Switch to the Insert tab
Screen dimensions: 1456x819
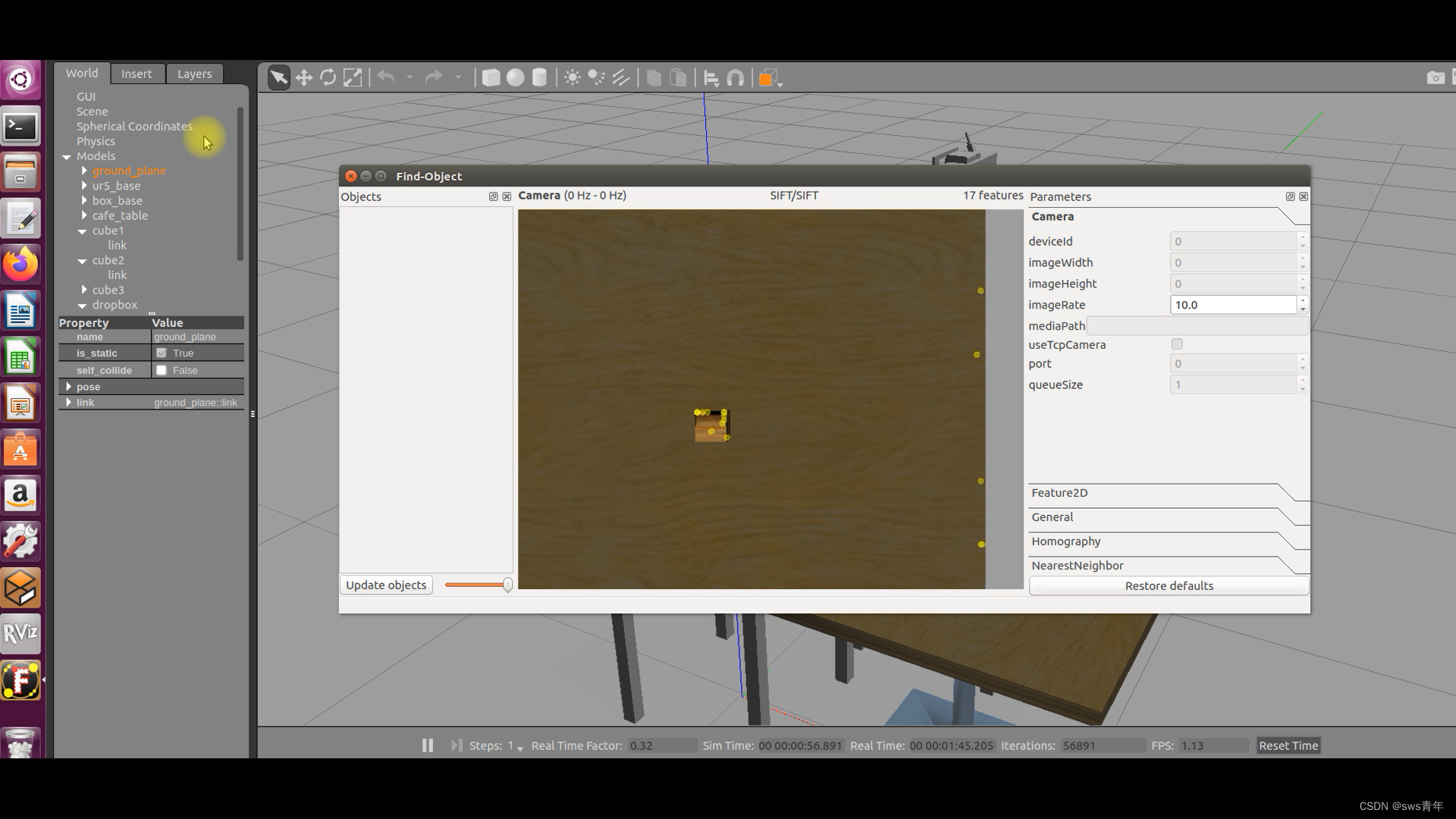pos(136,73)
